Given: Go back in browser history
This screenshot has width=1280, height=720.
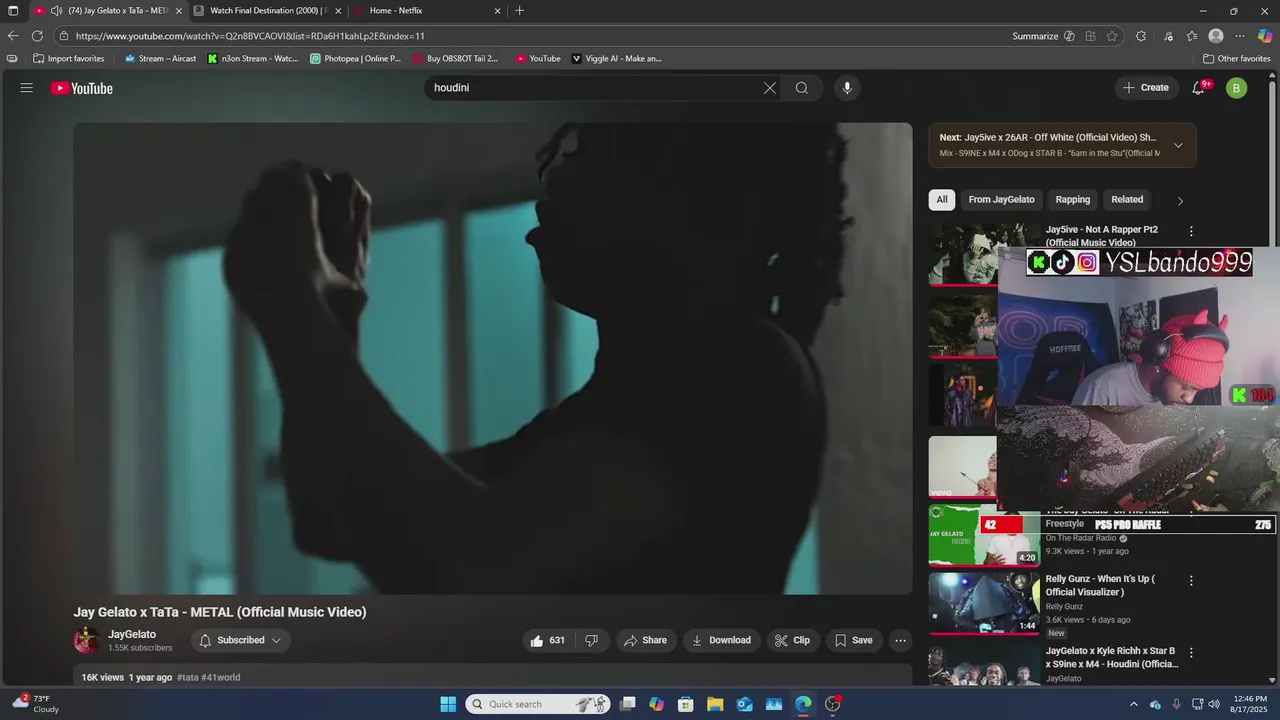Looking at the screenshot, I should coord(13,36).
